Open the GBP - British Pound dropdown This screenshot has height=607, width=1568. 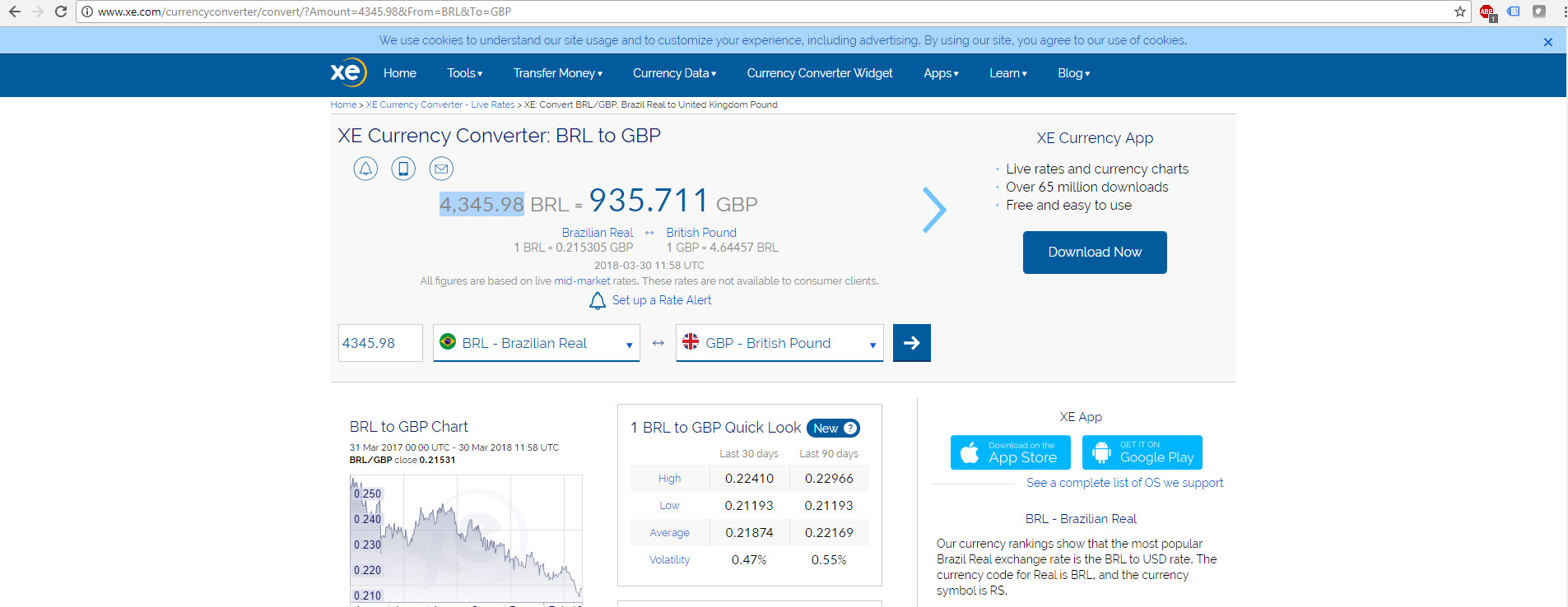(779, 343)
